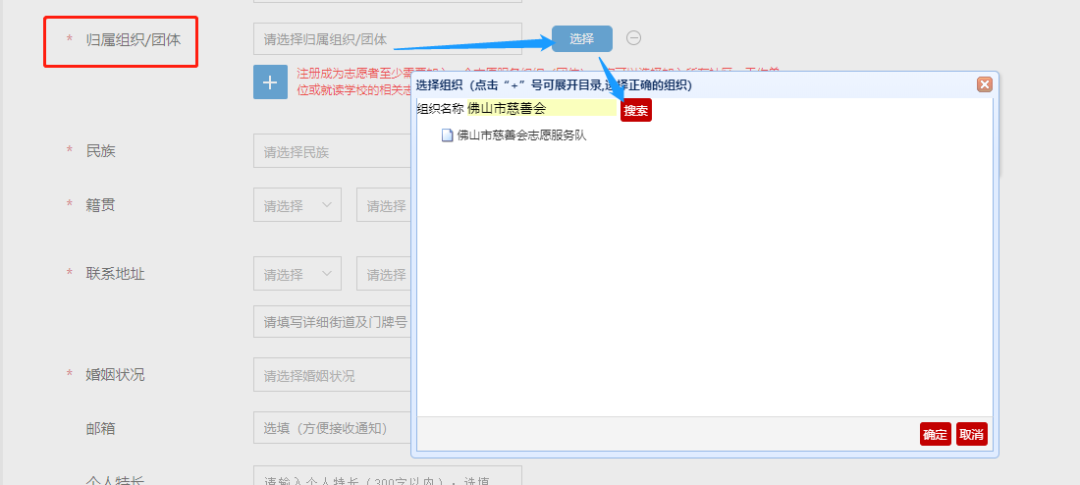Image resolution: width=1080 pixels, height=485 pixels.
Task: Click the 婚姻状况 label text
Action: pos(115,375)
